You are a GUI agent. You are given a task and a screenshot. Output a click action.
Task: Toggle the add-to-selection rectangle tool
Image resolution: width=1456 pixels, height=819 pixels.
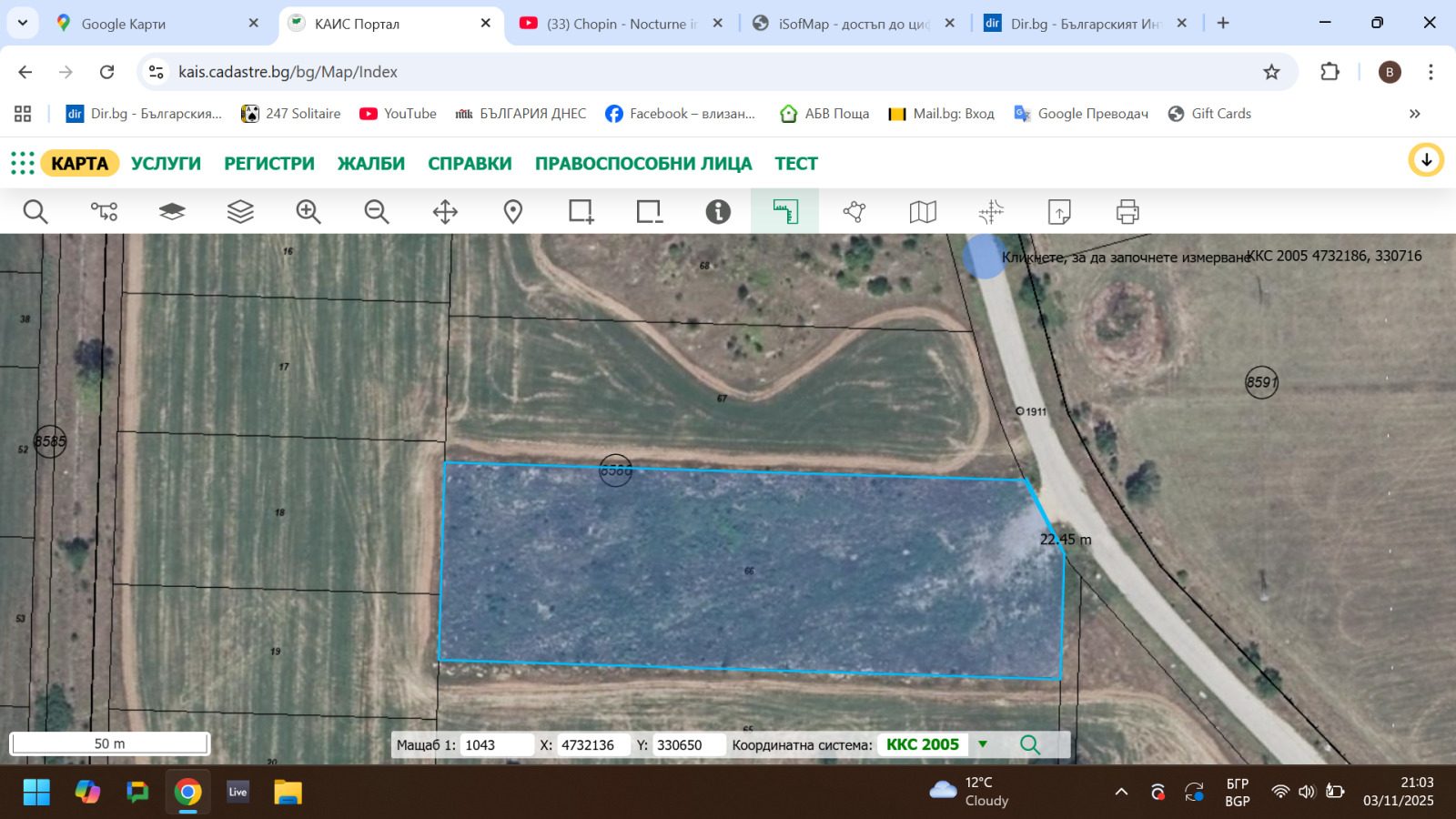[x=581, y=212]
